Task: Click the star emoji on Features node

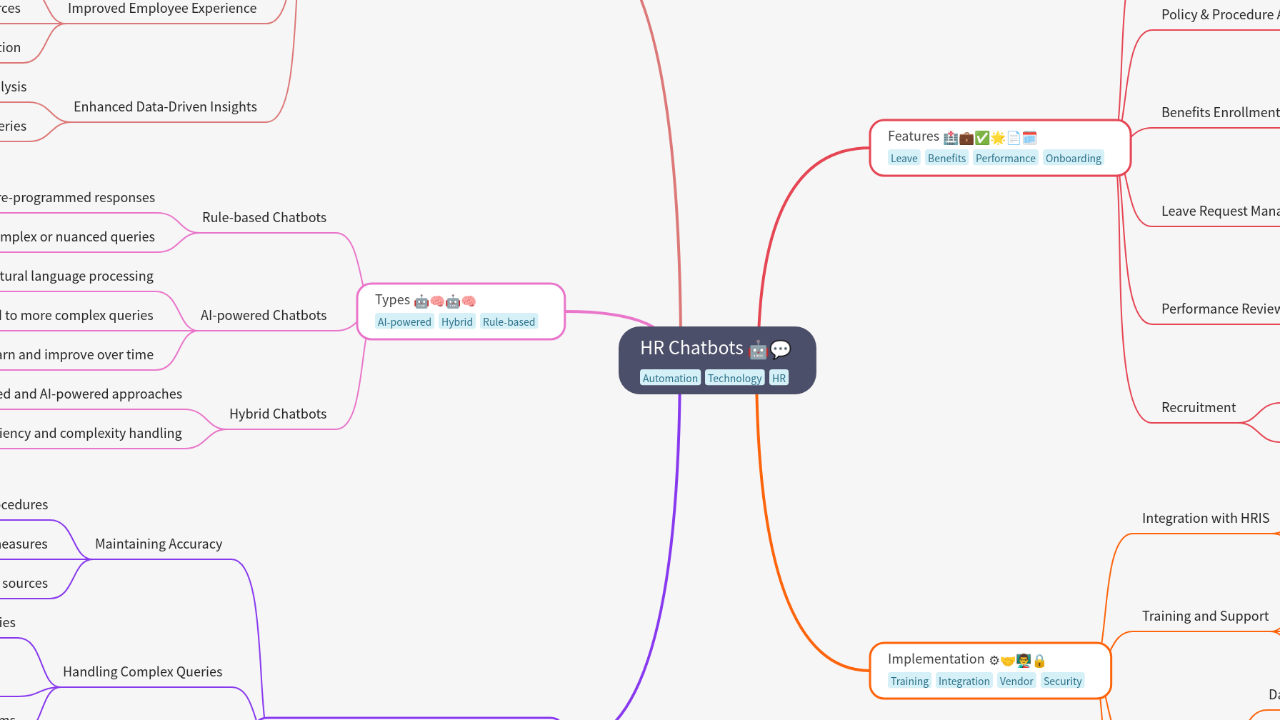Action: pyautogui.click(x=998, y=137)
